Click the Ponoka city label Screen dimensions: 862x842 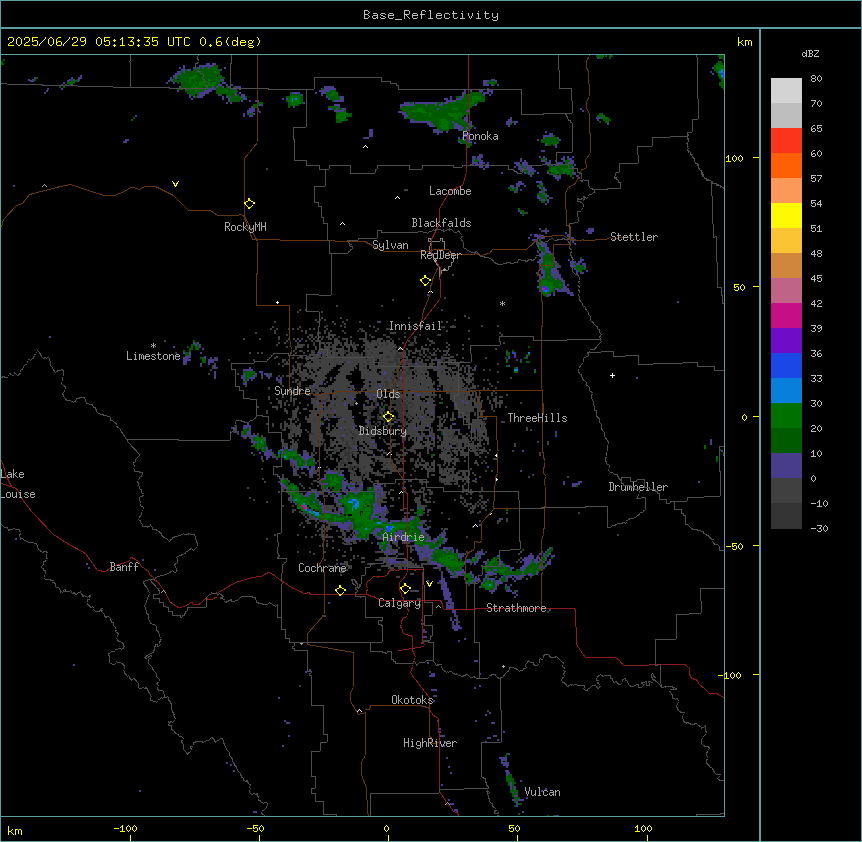click(480, 136)
